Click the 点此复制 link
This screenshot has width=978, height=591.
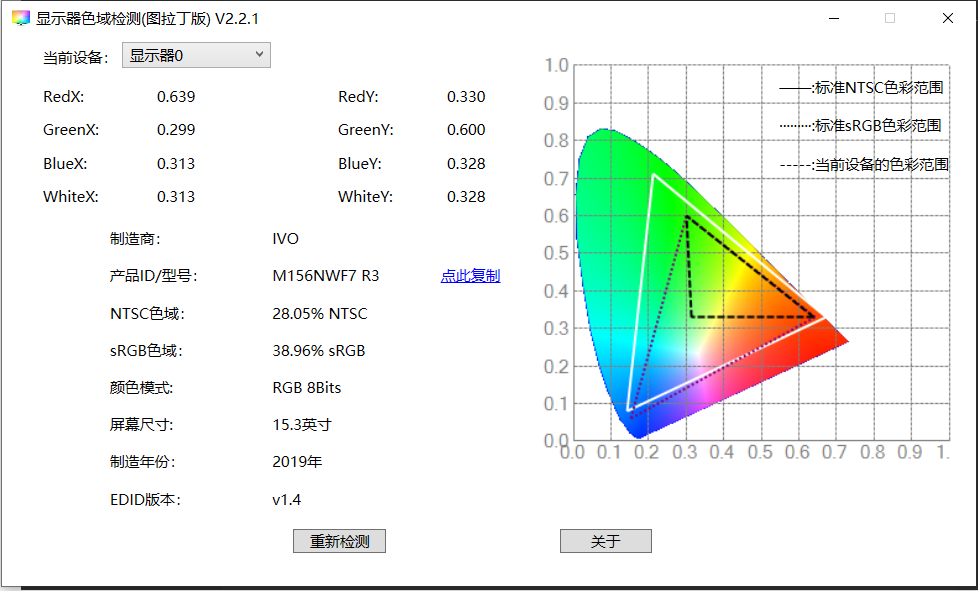[470, 276]
